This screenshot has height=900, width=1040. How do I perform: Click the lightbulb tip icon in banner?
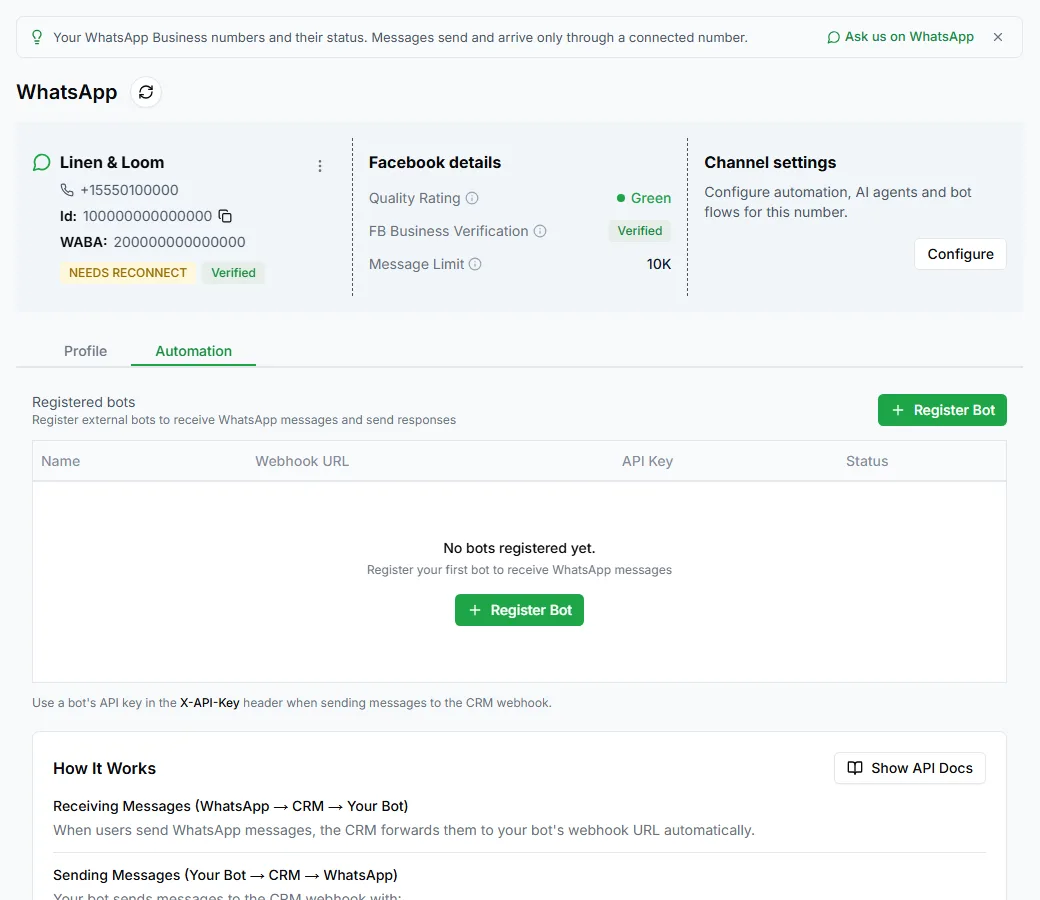coord(37,37)
